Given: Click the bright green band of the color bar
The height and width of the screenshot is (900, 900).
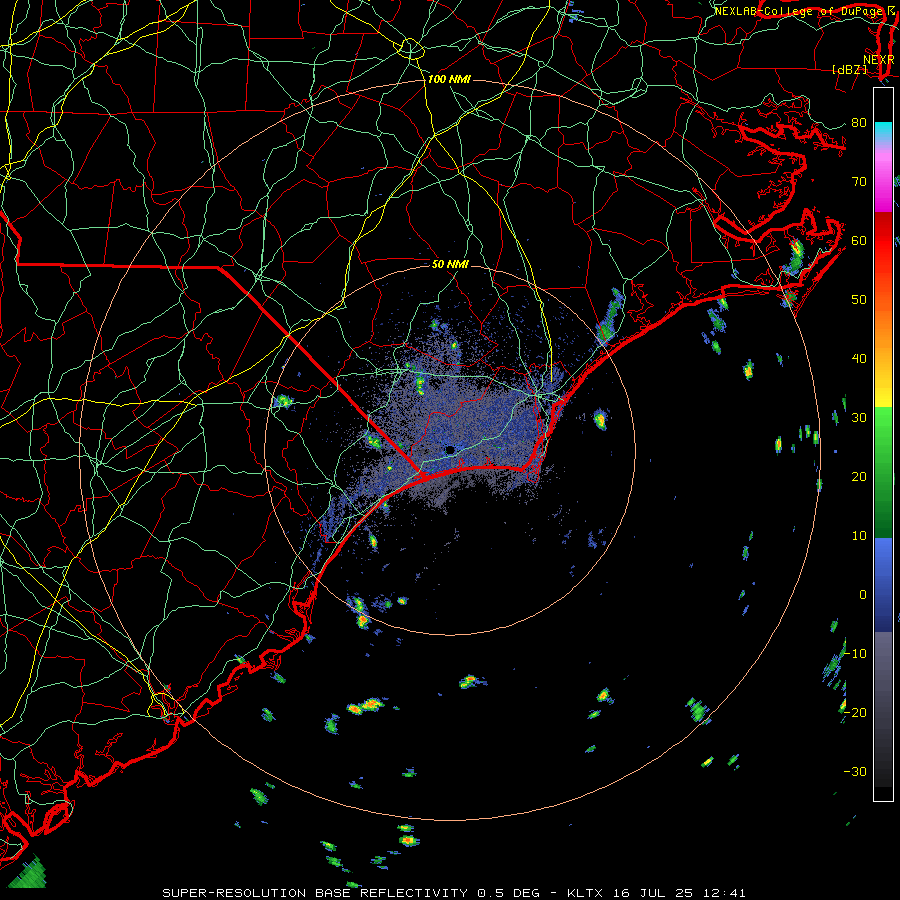Looking at the screenshot, I should pyautogui.click(x=883, y=436).
